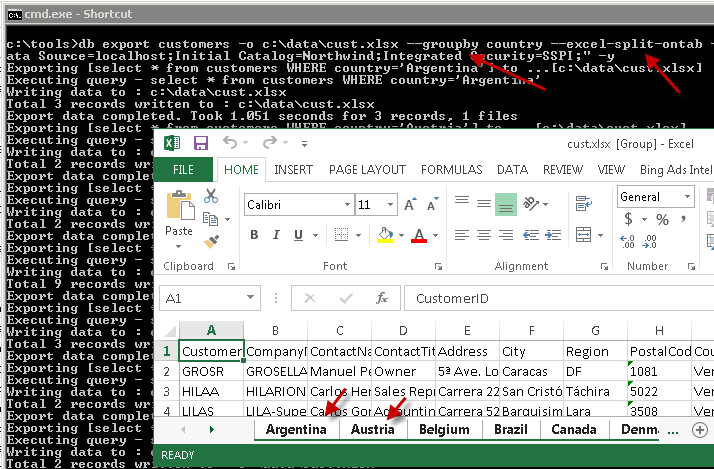Open the Brazil sheet tab
714x469 pixels.
tap(510, 429)
